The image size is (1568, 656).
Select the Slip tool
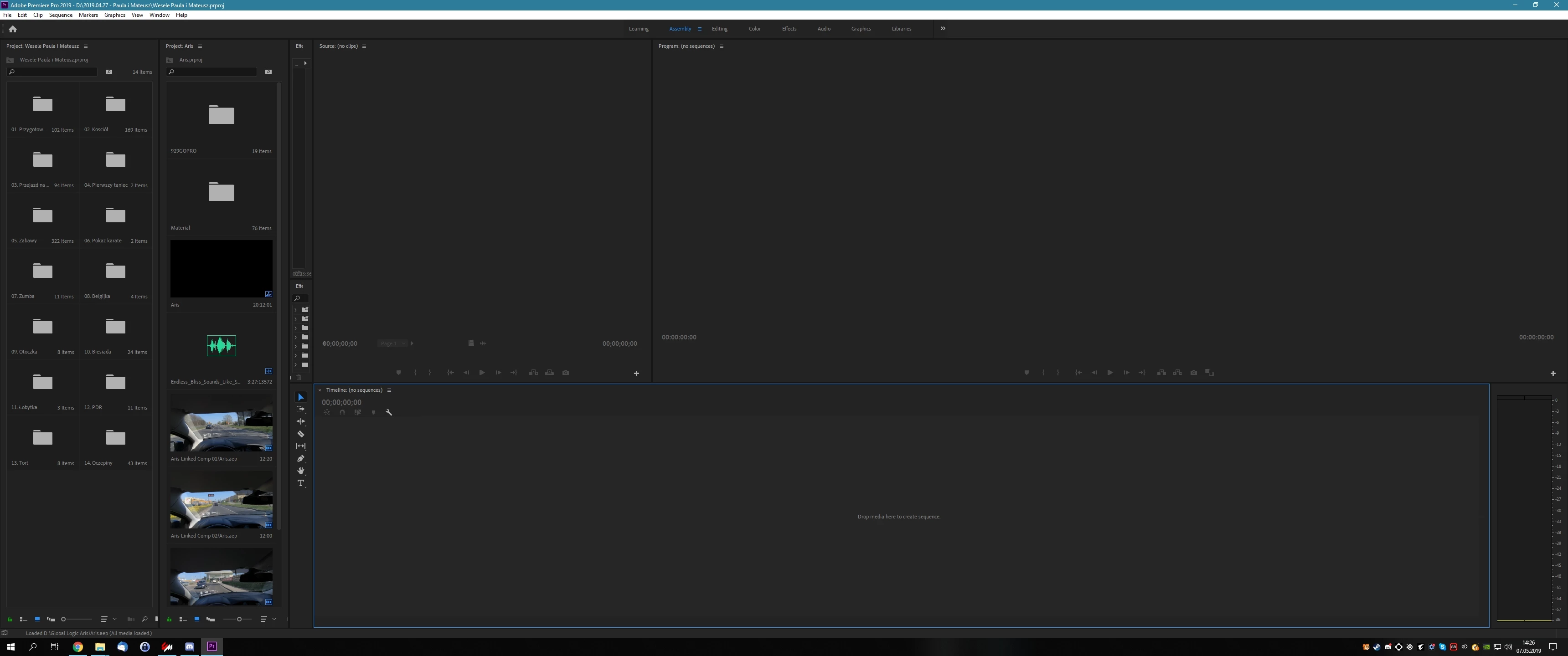pyautogui.click(x=301, y=446)
